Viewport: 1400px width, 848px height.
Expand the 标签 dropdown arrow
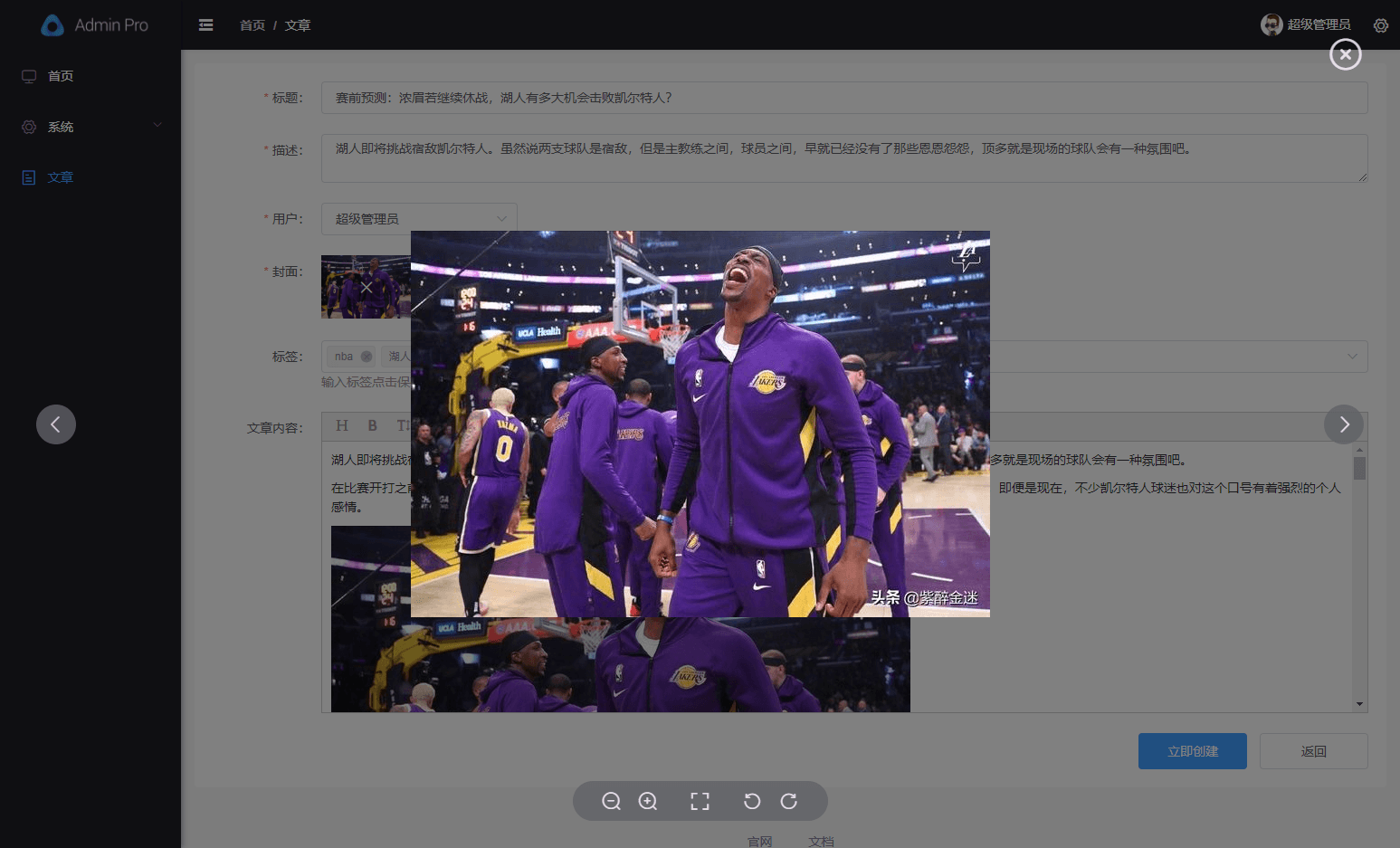pyautogui.click(x=1352, y=357)
